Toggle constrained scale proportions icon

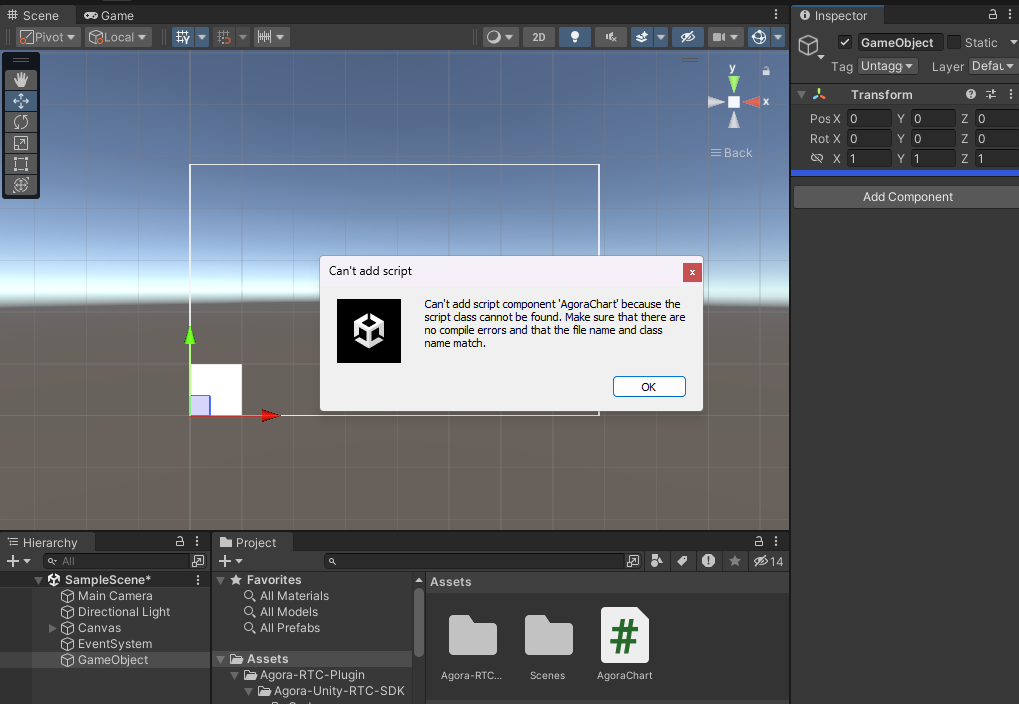(x=817, y=158)
